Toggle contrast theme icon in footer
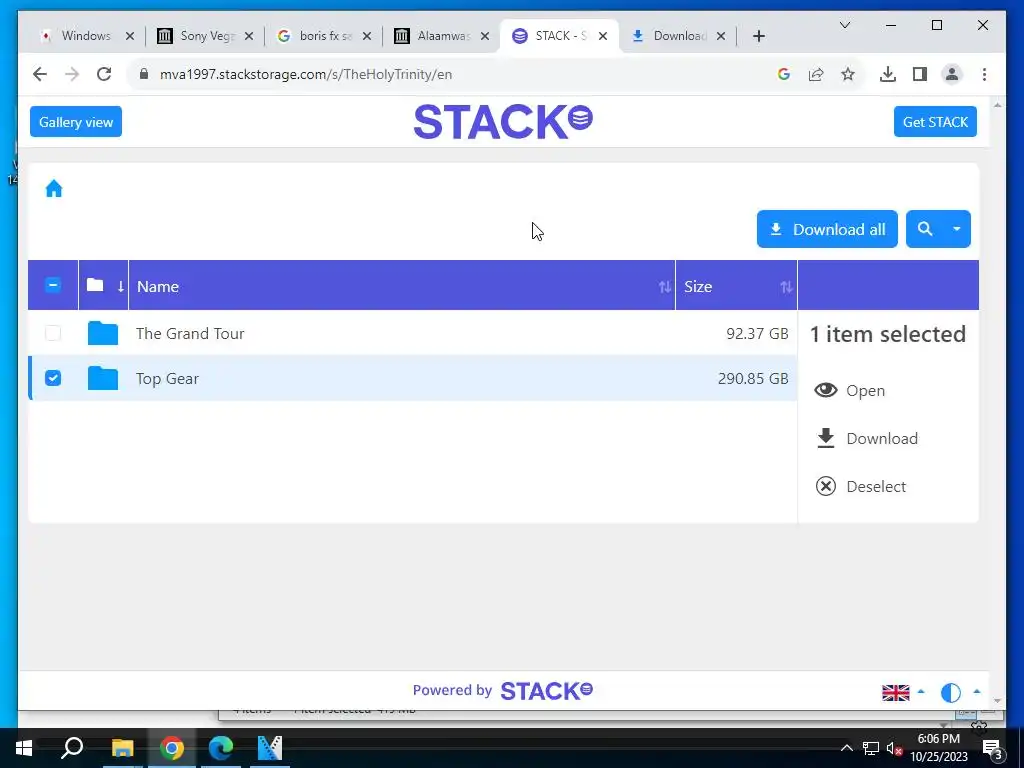The height and width of the screenshot is (768, 1024). [x=950, y=692]
